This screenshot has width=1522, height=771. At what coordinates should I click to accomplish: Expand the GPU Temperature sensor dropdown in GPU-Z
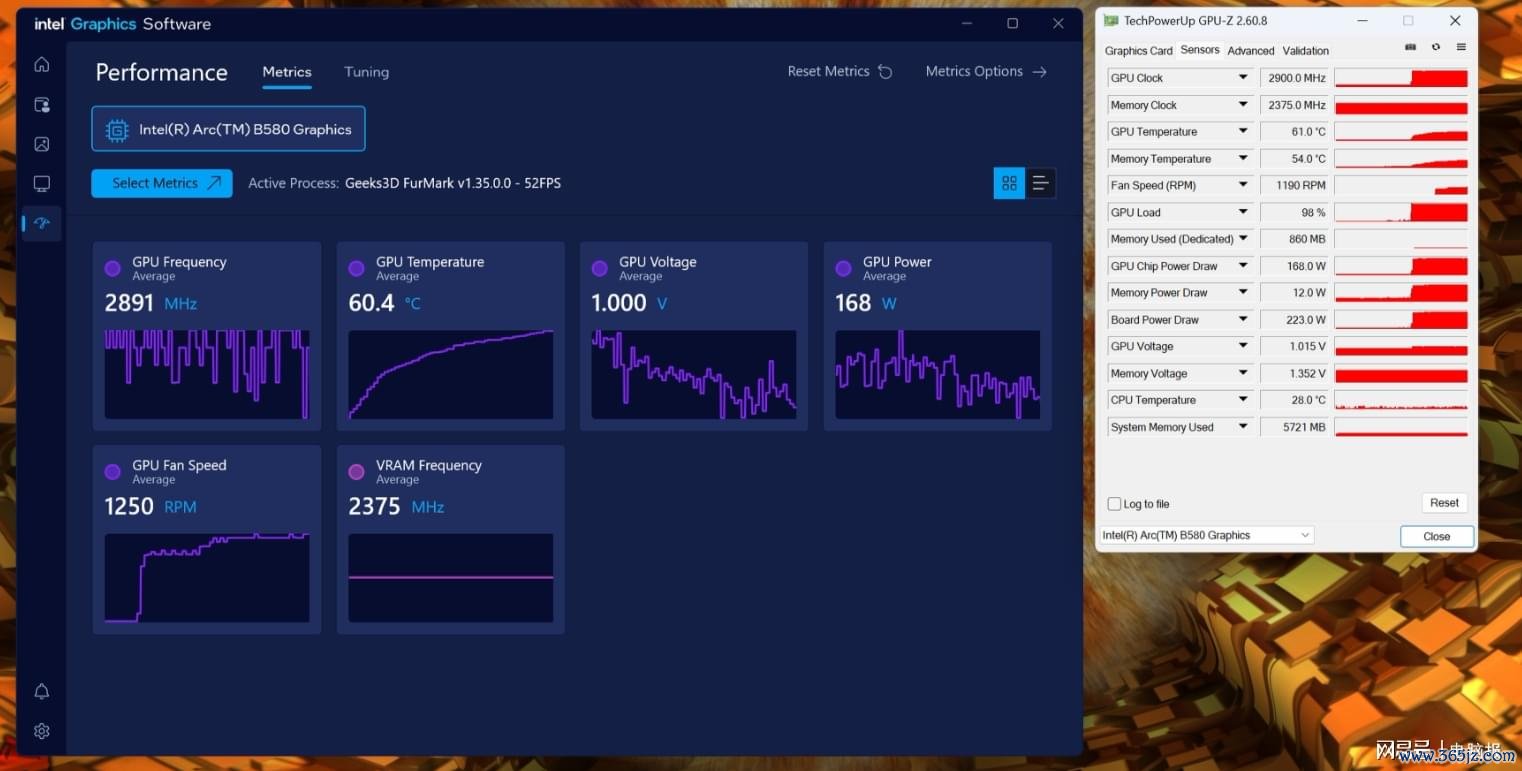tap(1243, 132)
